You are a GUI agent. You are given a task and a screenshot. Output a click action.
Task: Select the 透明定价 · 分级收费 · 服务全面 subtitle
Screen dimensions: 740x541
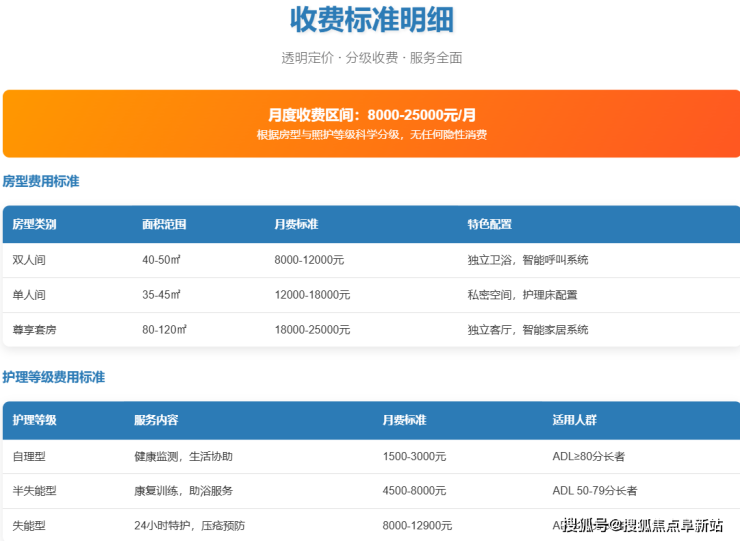coord(371,58)
